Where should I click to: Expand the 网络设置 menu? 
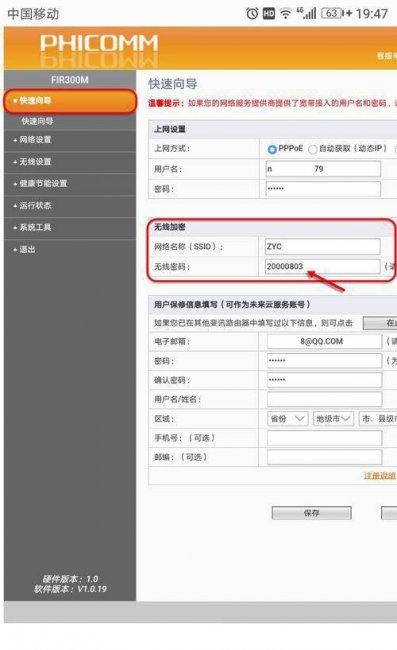70,140
